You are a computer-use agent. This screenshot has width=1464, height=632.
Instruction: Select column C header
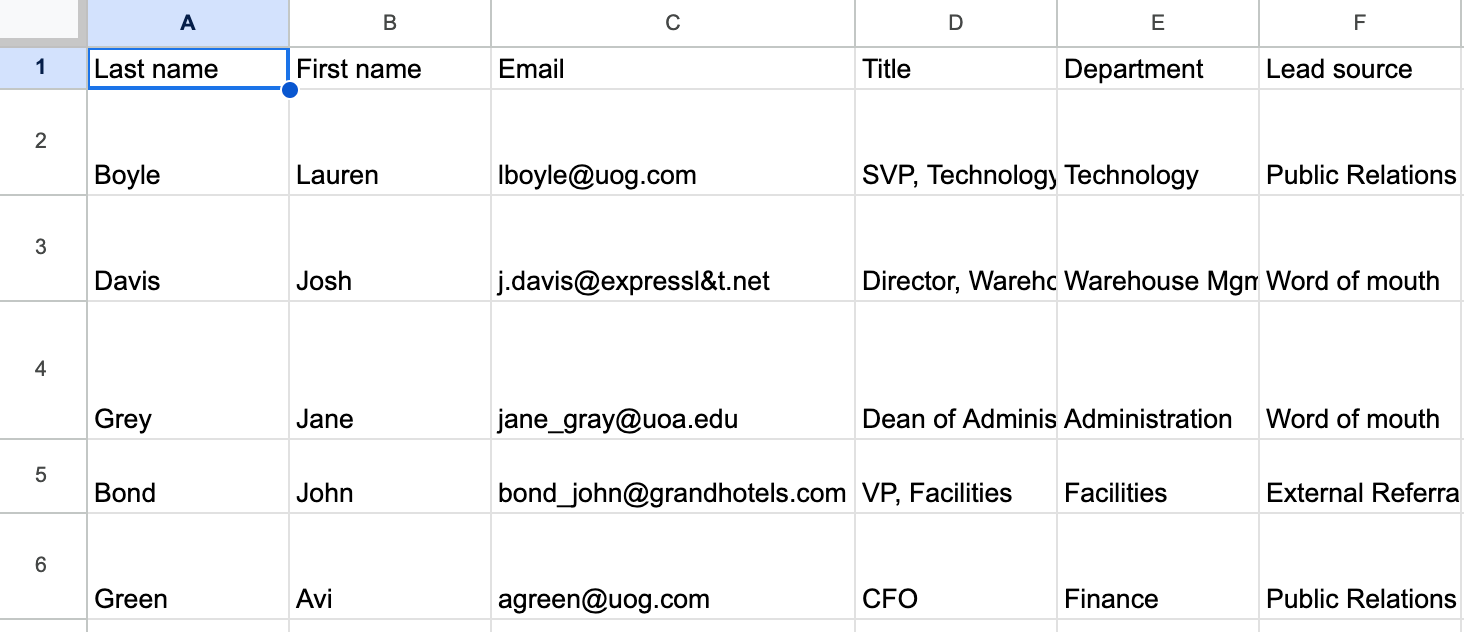pos(673,23)
